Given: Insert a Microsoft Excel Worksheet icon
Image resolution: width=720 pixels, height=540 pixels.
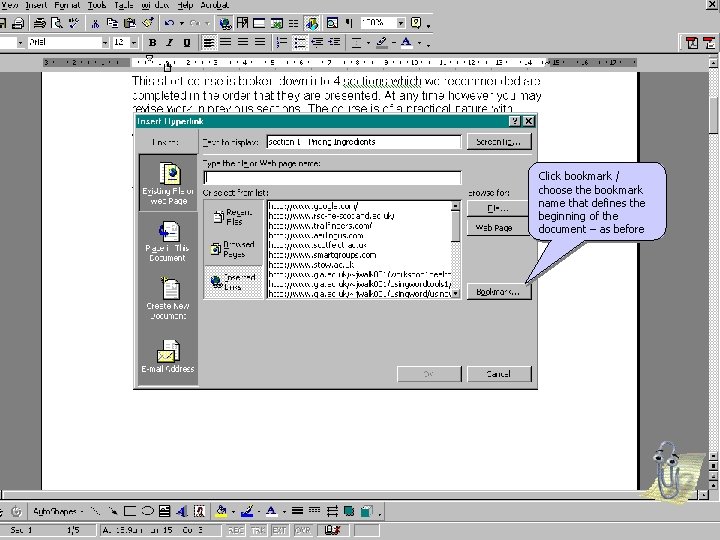Looking at the screenshot, I should pos(276,22).
